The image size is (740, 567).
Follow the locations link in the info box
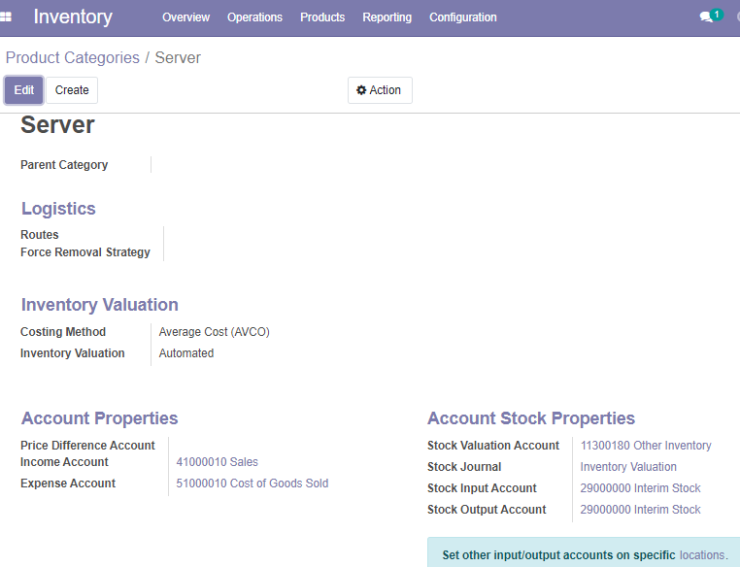703,555
